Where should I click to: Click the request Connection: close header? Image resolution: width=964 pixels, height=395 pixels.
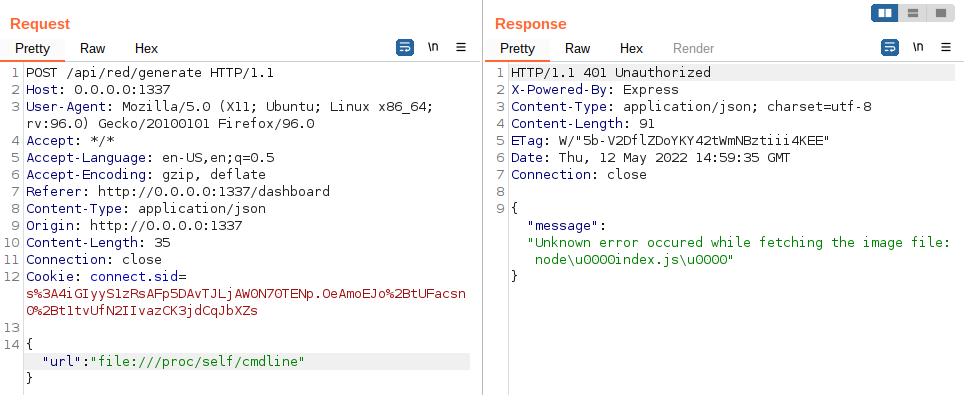93,259
